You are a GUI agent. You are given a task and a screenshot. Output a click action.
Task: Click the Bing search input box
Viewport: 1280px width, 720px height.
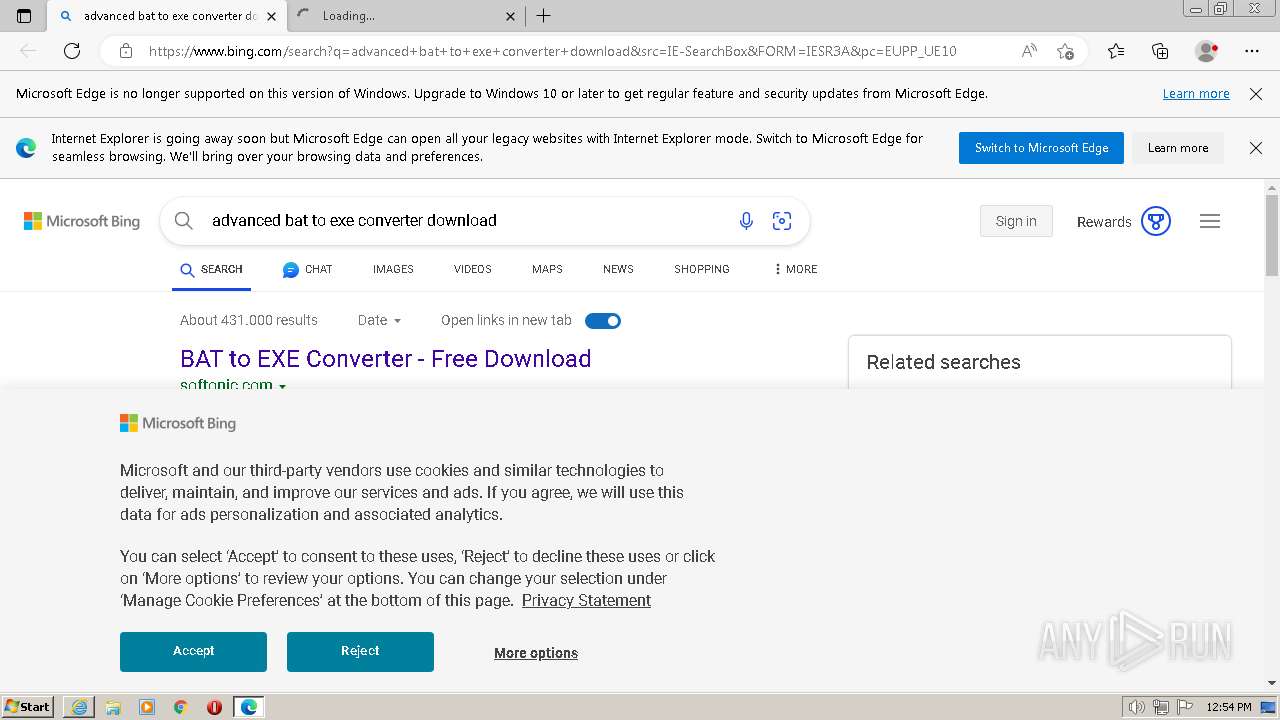465,221
